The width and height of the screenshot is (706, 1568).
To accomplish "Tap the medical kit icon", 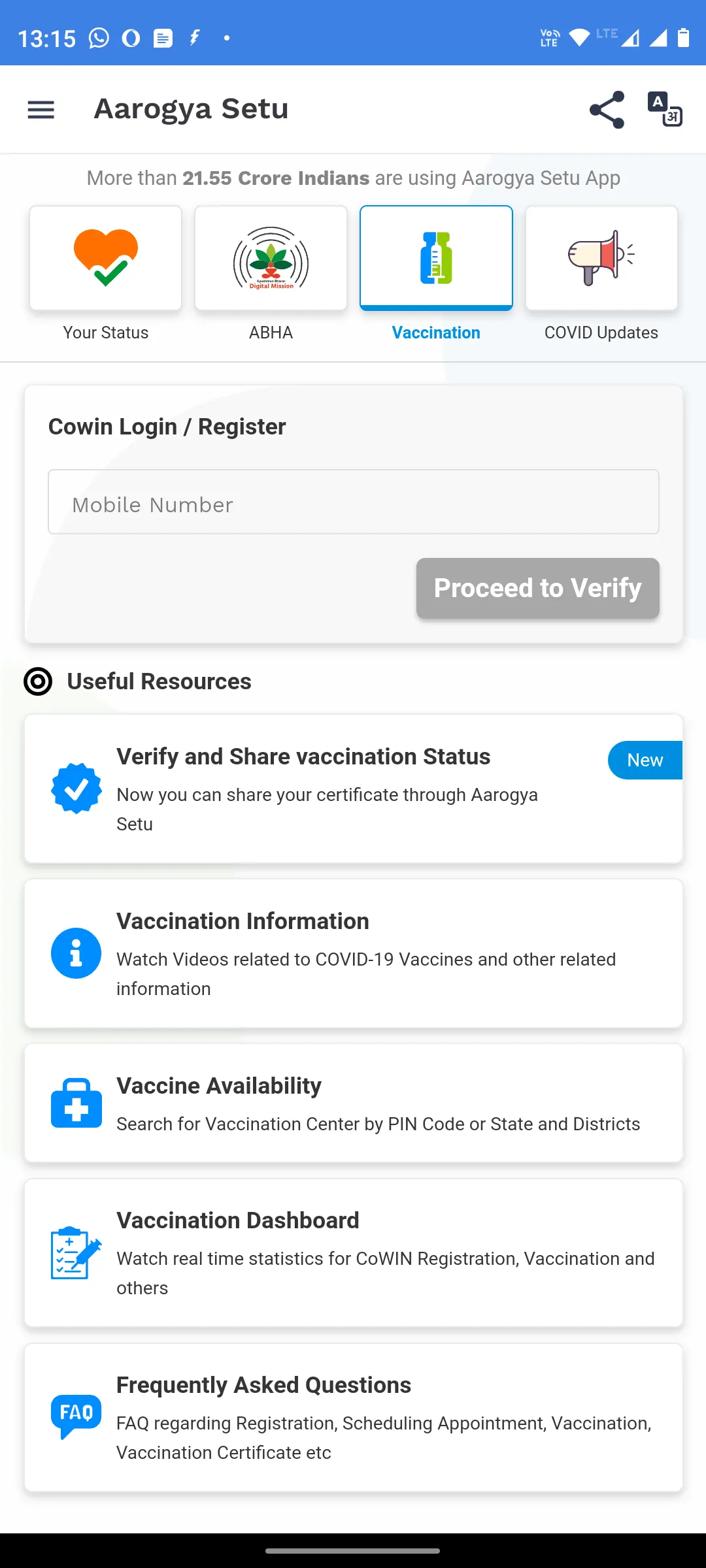I will pyautogui.click(x=76, y=1103).
